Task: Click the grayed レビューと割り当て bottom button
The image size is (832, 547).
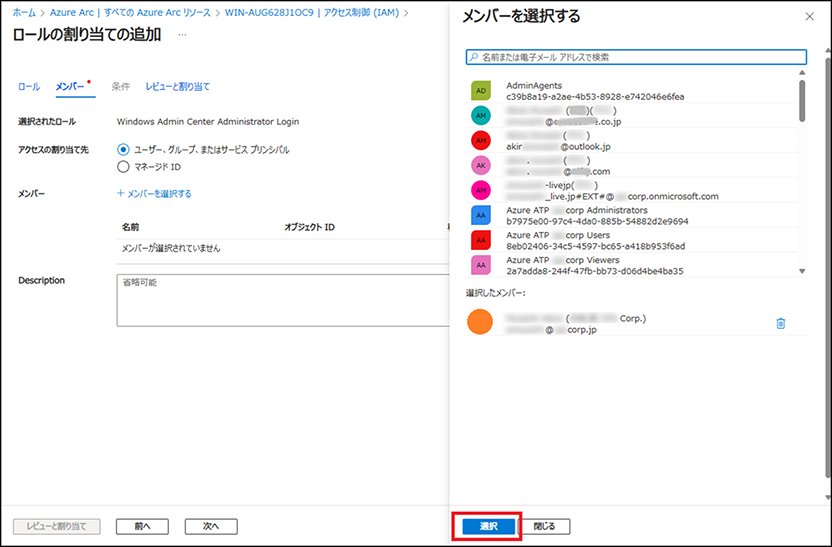Action: 57,526
